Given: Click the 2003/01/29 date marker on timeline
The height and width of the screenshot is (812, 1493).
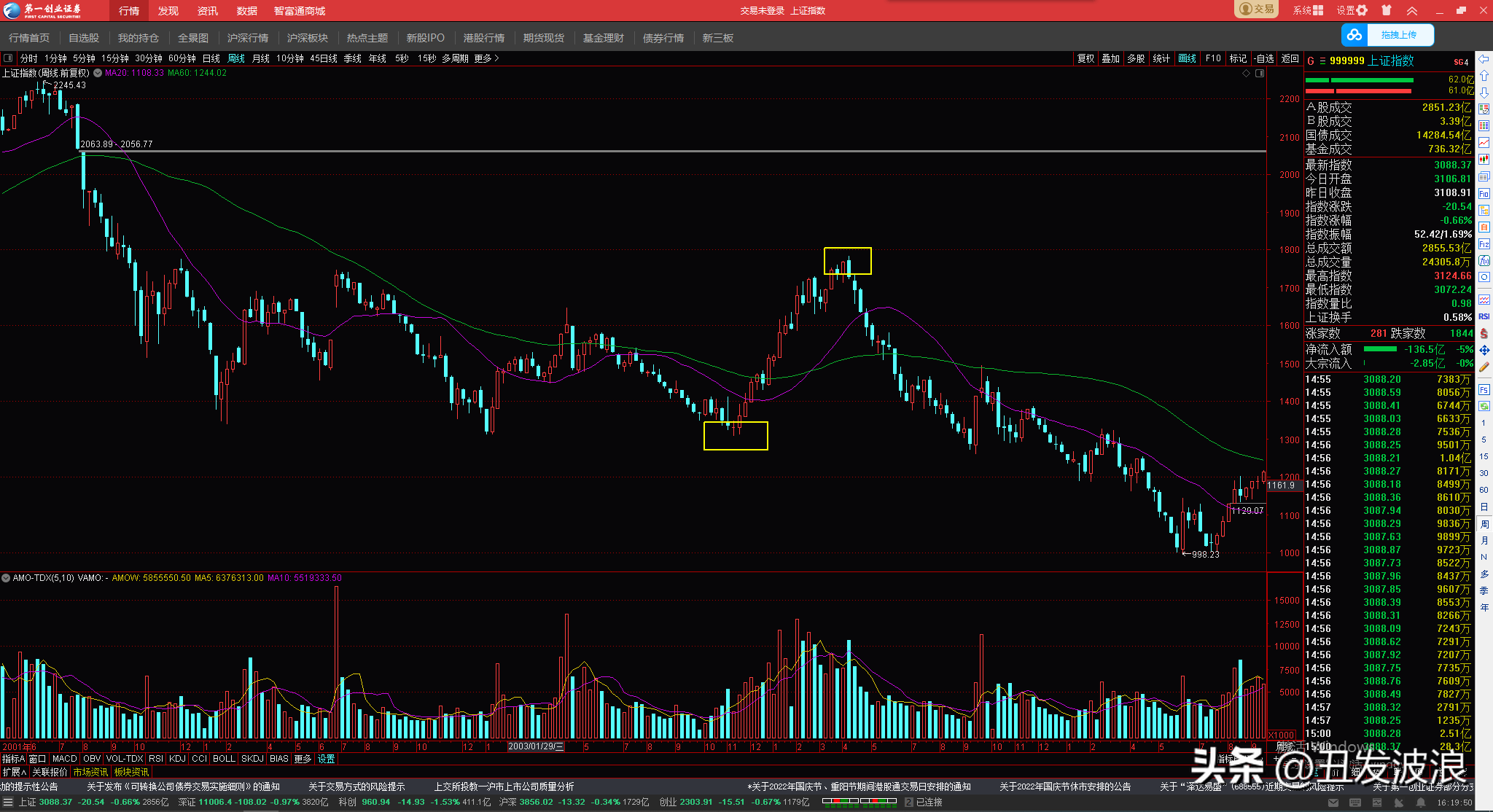Looking at the screenshot, I should pos(536,746).
